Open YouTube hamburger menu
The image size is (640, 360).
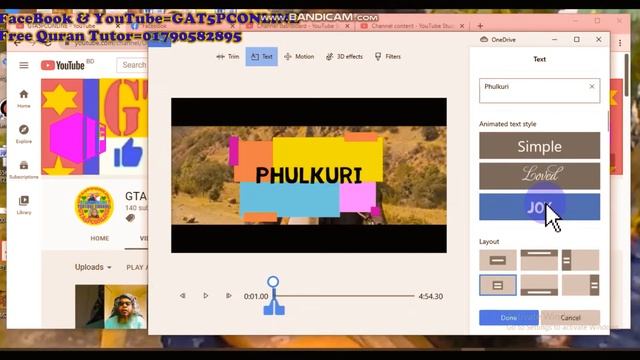[24, 65]
